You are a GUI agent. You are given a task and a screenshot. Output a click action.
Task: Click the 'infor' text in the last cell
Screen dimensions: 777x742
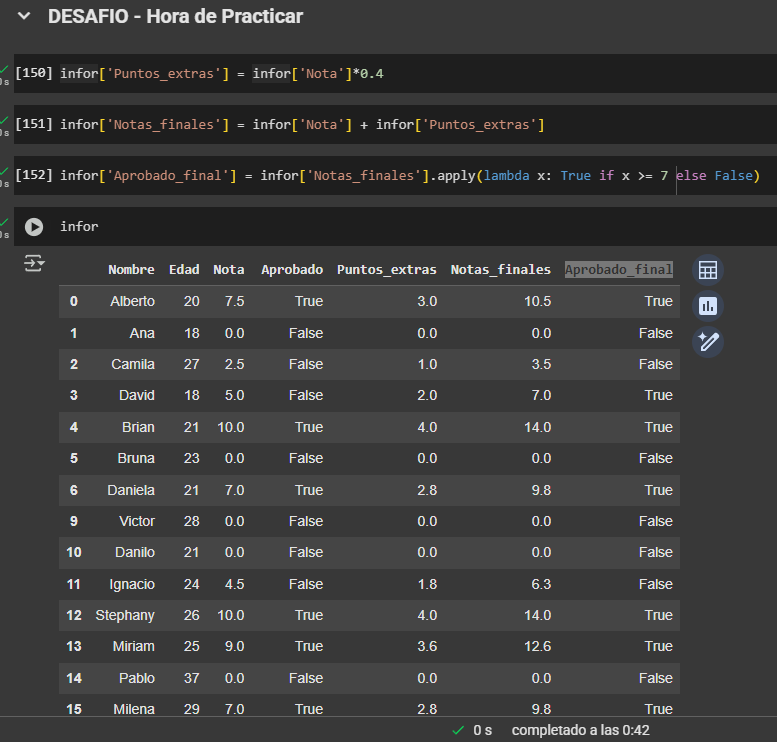click(x=79, y=227)
